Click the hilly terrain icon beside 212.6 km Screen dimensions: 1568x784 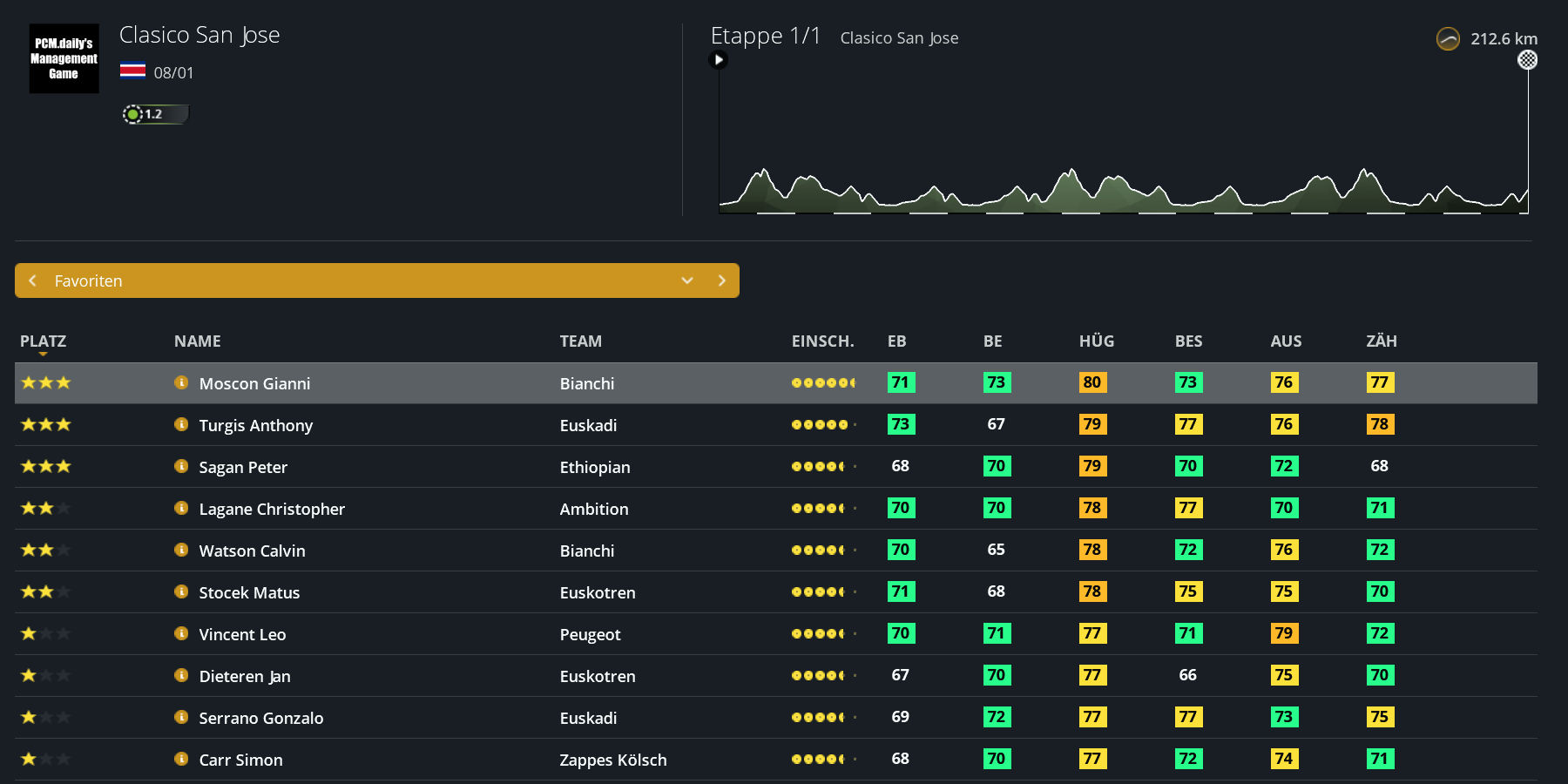[1447, 39]
